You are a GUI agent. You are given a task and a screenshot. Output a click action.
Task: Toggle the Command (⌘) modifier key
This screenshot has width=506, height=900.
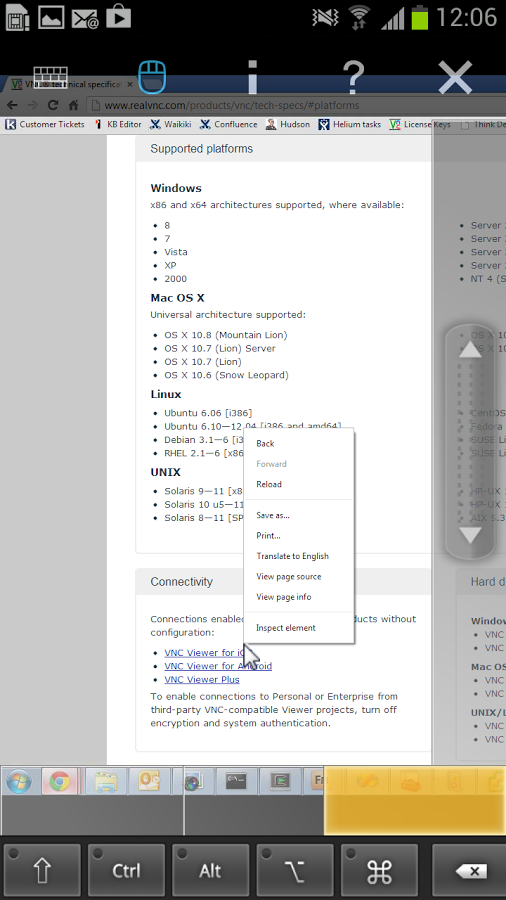379,871
